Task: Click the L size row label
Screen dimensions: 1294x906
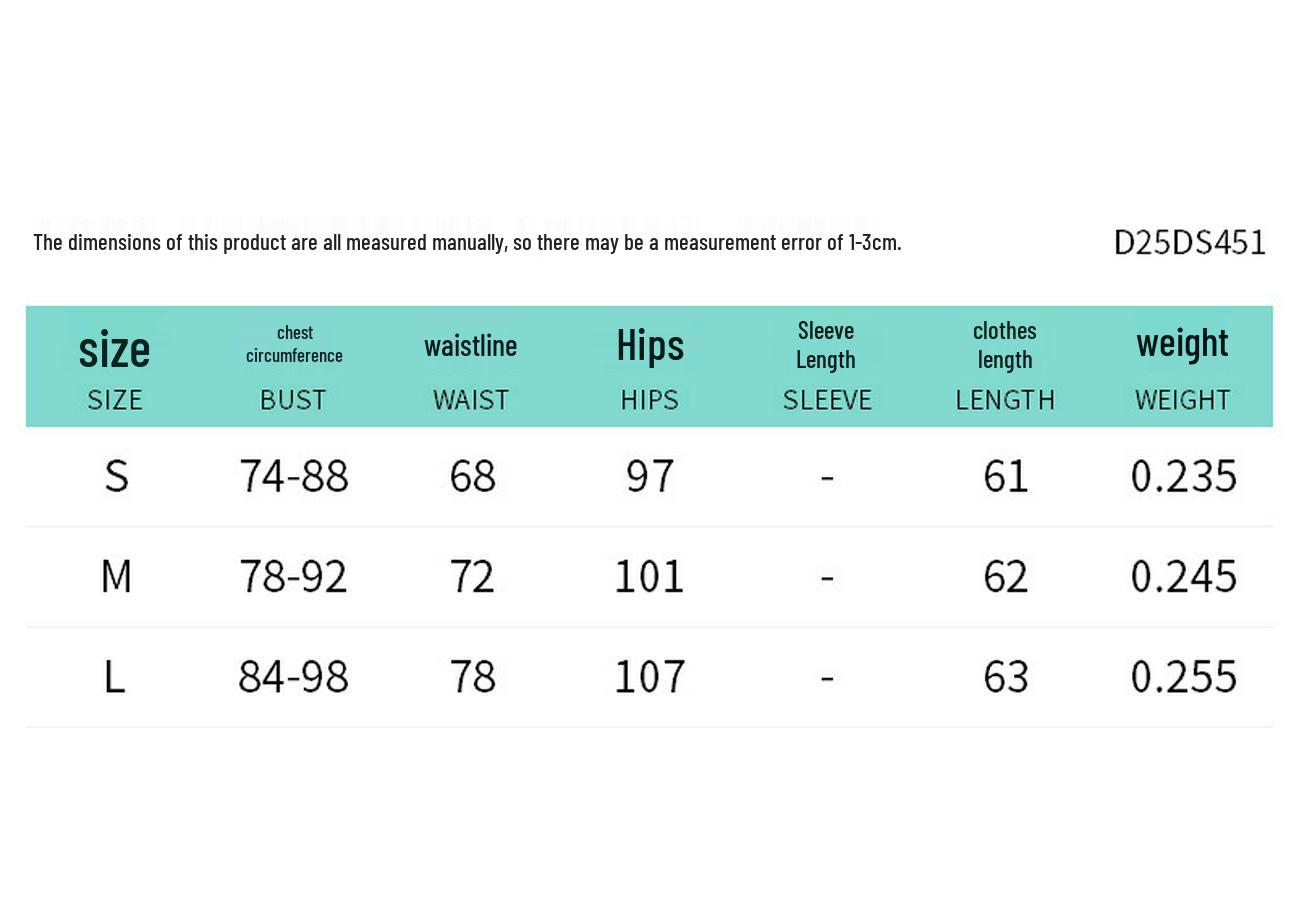Action: (114, 676)
